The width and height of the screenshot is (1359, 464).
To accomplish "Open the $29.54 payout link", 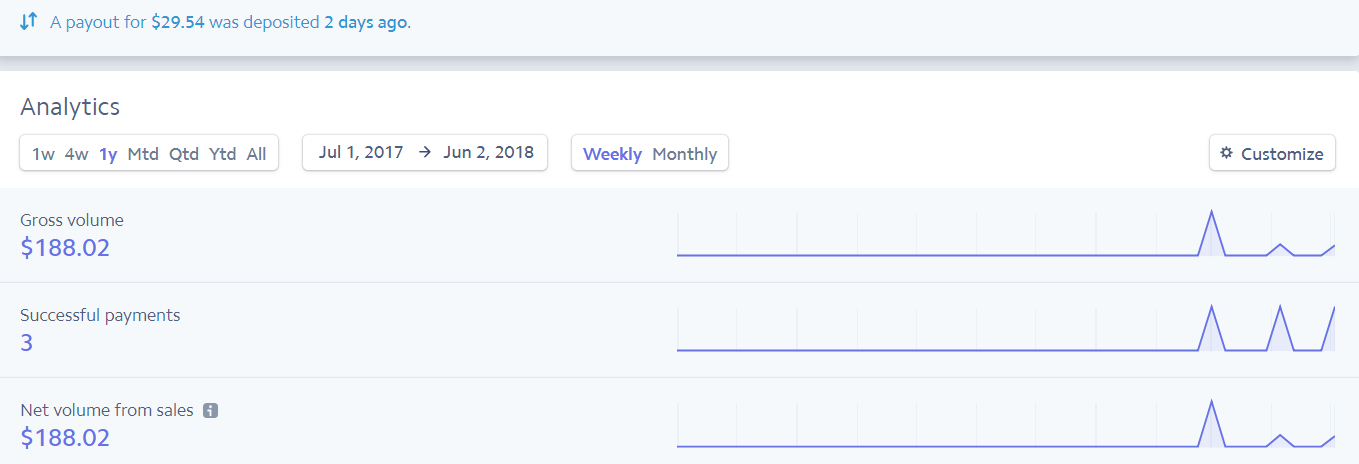I will [178, 22].
